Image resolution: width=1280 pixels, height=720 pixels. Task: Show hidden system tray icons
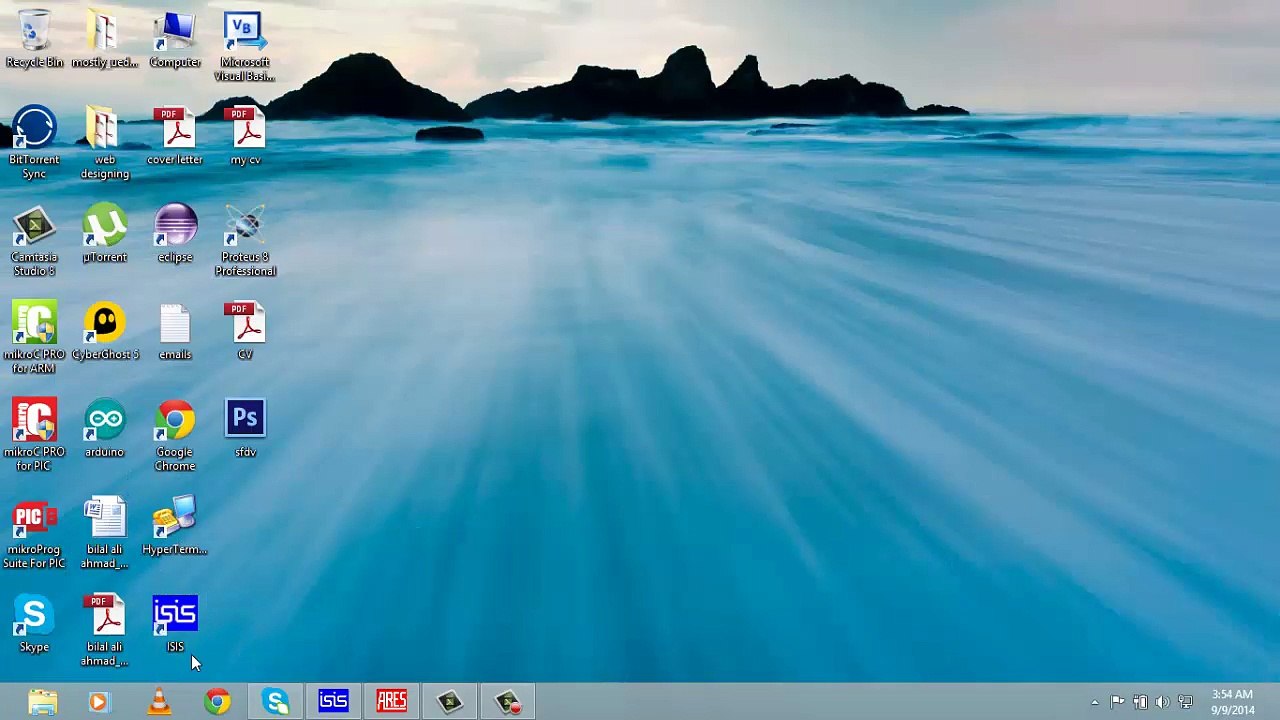pos(1095,702)
